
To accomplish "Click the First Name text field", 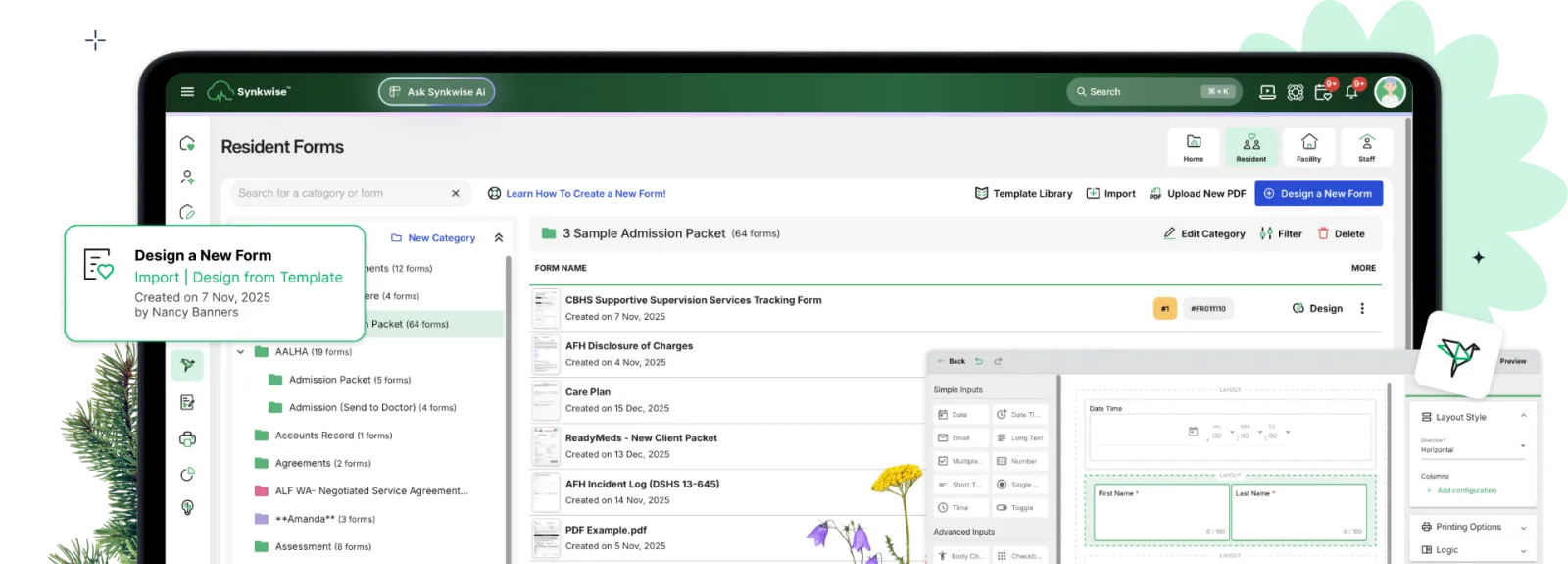I will point(1161,512).
